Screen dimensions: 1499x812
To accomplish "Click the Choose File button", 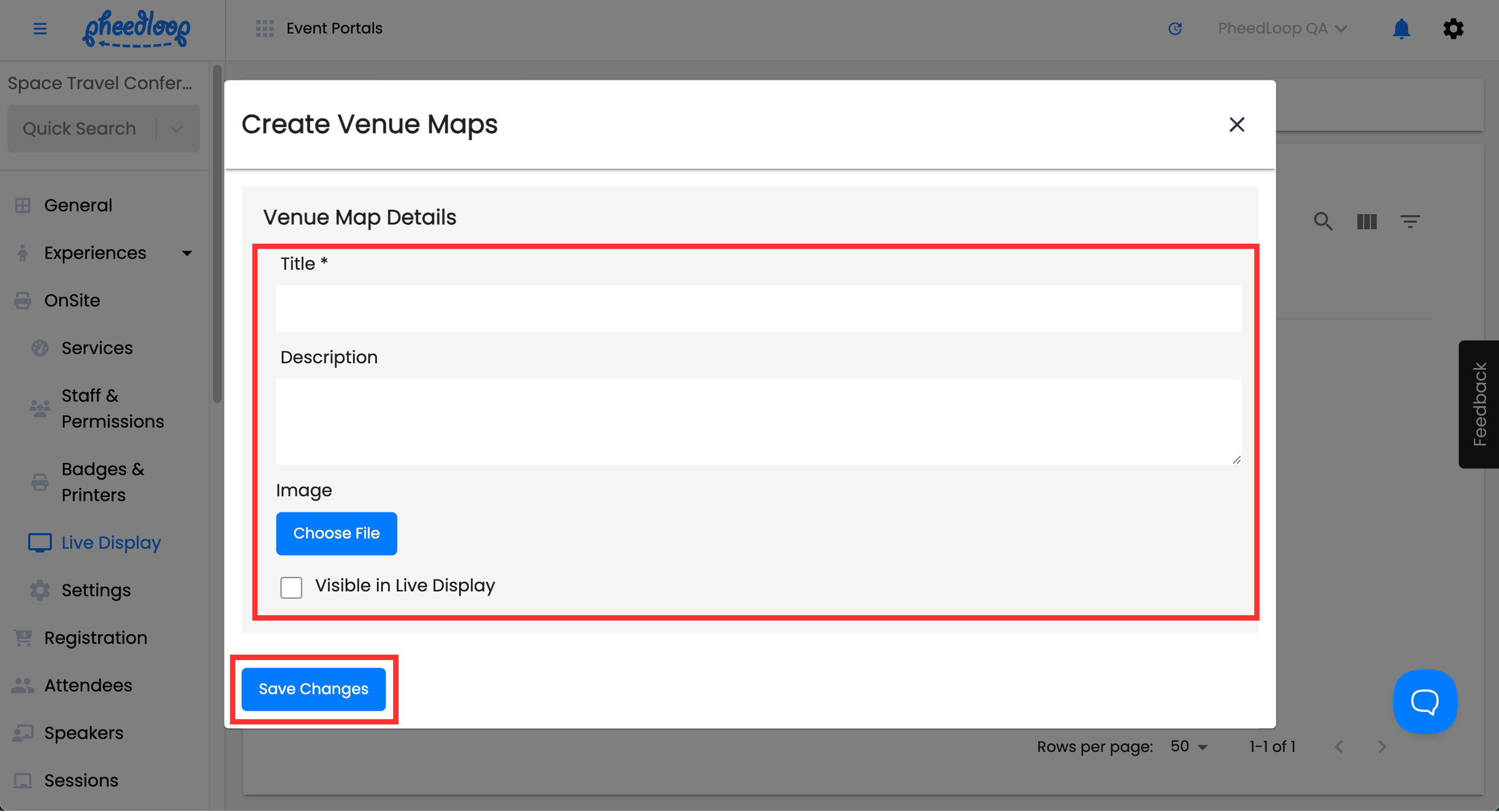I will click(x=336, y=534).
